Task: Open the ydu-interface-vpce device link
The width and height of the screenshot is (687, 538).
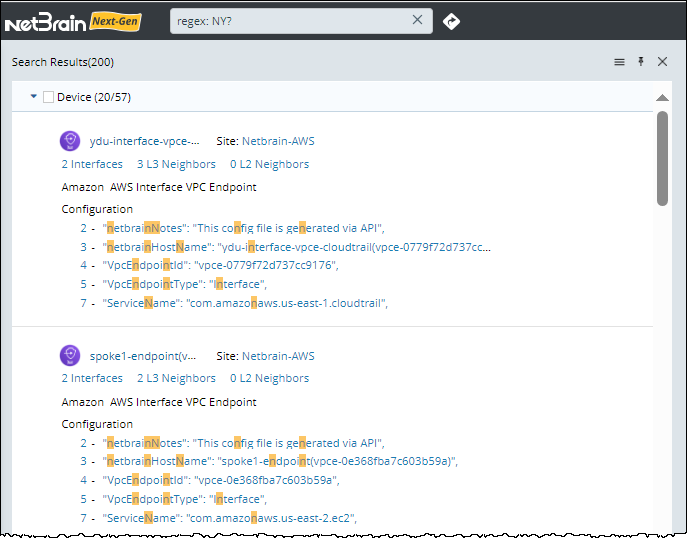Action: (145, 141)
